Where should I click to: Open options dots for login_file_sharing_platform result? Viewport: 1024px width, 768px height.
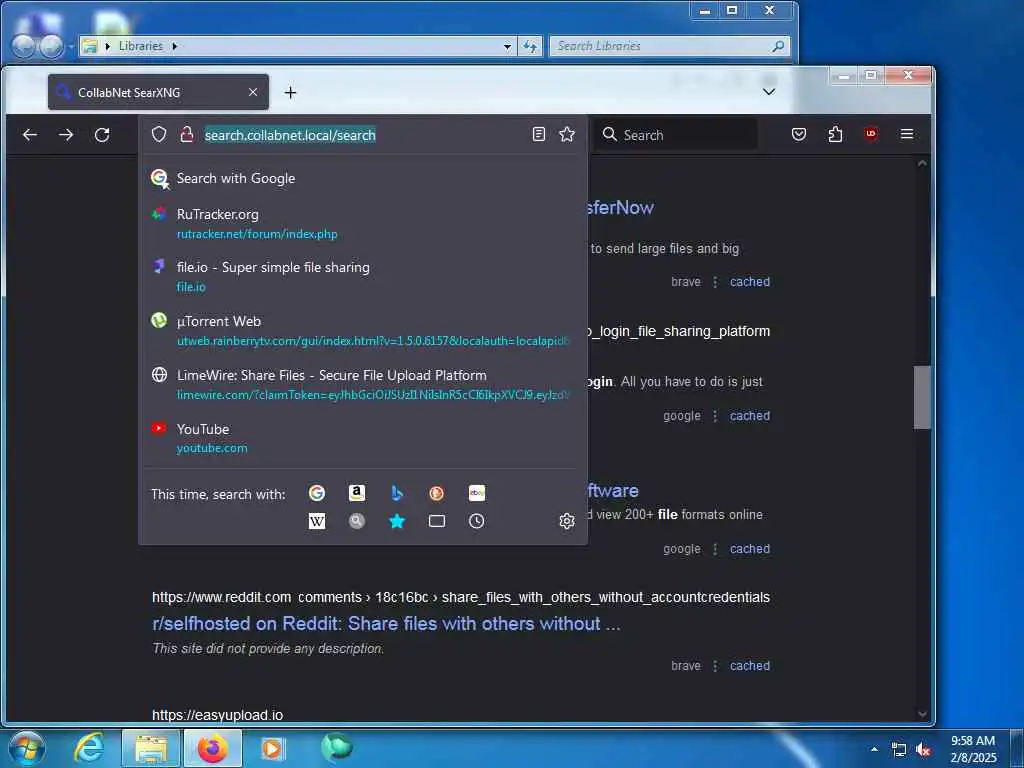pyautogui.click(x=715, y=415)
